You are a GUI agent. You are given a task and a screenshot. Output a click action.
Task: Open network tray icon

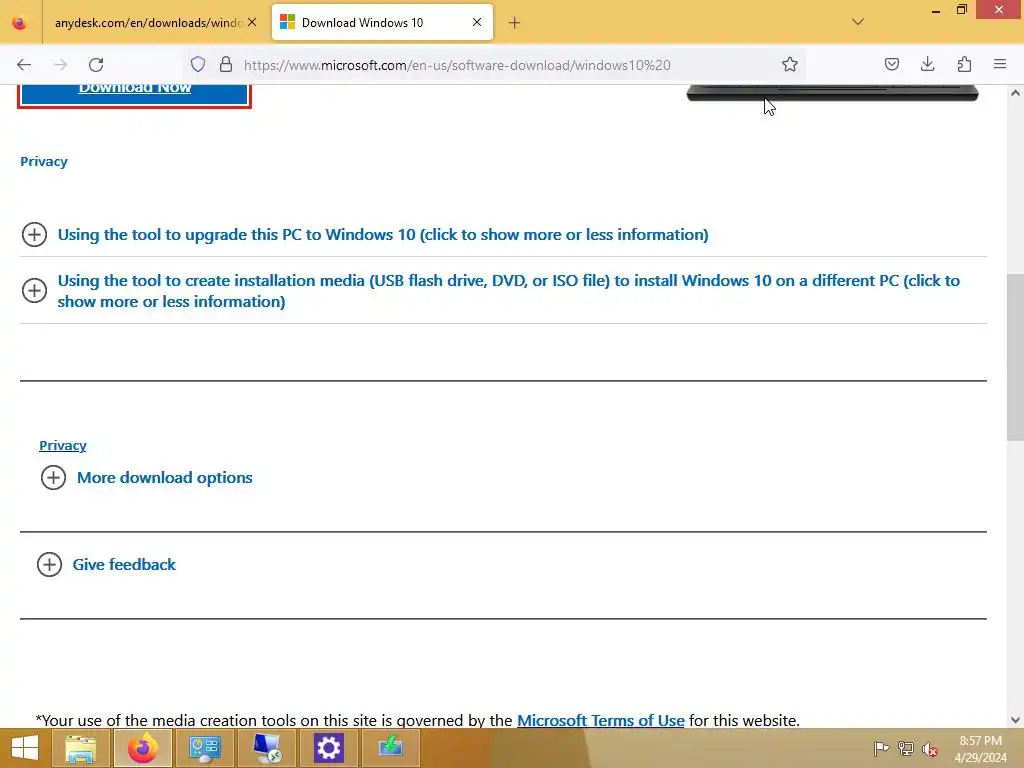(x=906, y=748)
